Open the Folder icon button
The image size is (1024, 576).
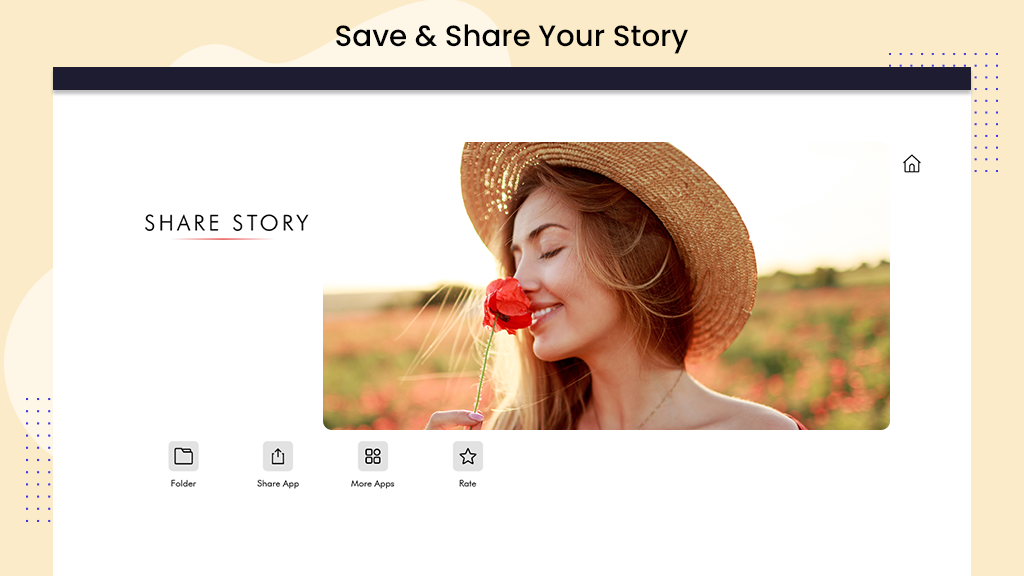pyautogui.click(x=184, y=456)
